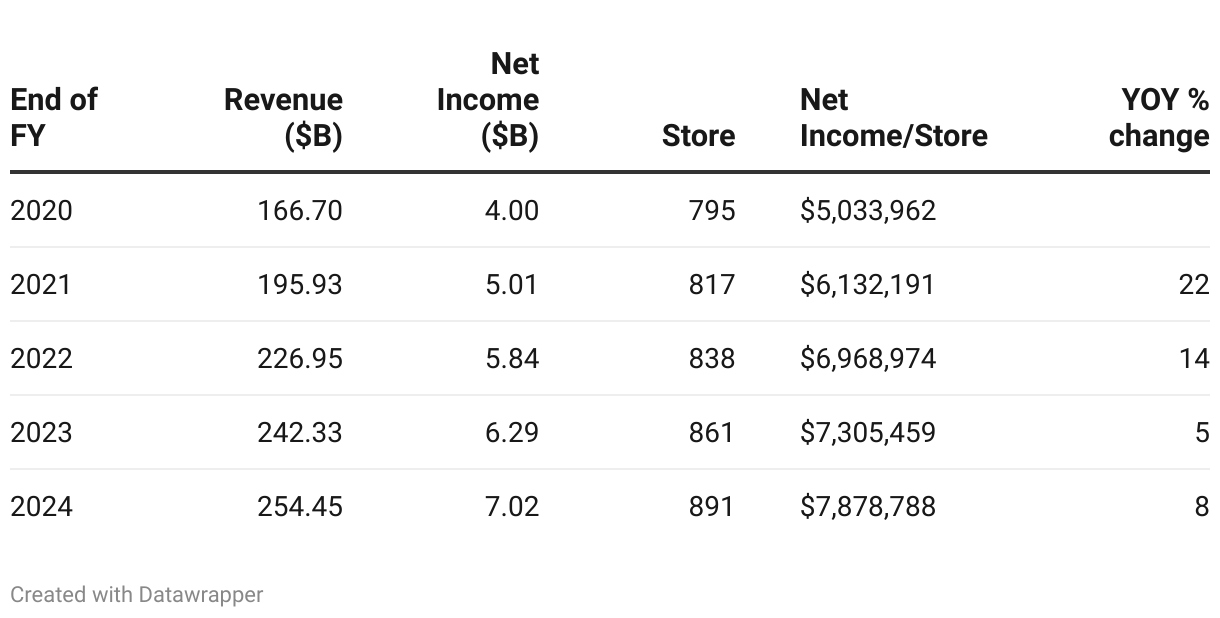Click the 'Net Income ($B)' column header
This screenshot has height=618, width=1220.
point(488,99)
